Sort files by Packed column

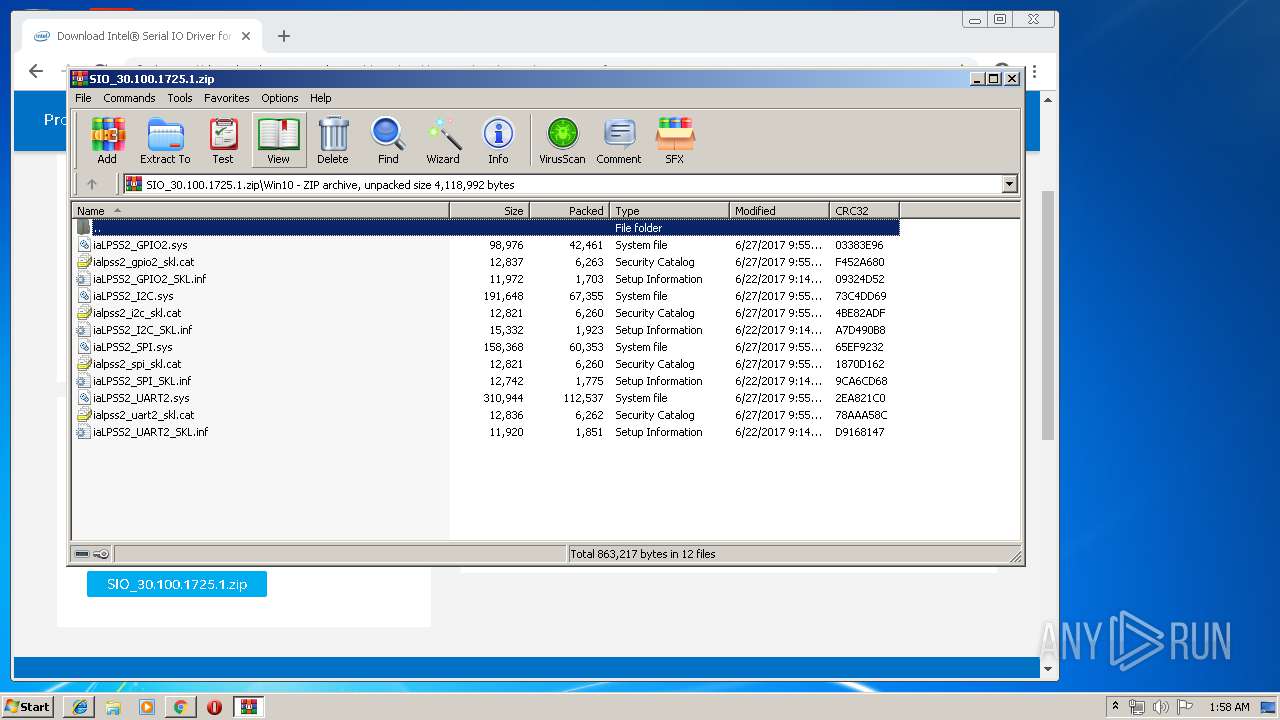point(569,210)
